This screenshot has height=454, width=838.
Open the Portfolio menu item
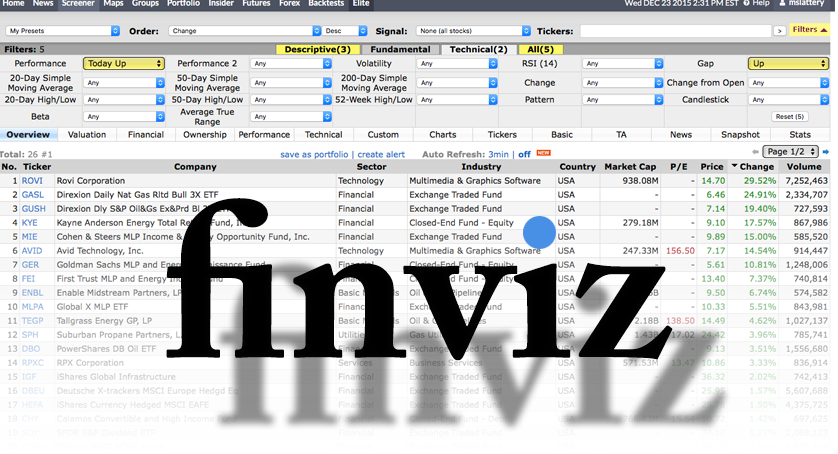(183, 3)
